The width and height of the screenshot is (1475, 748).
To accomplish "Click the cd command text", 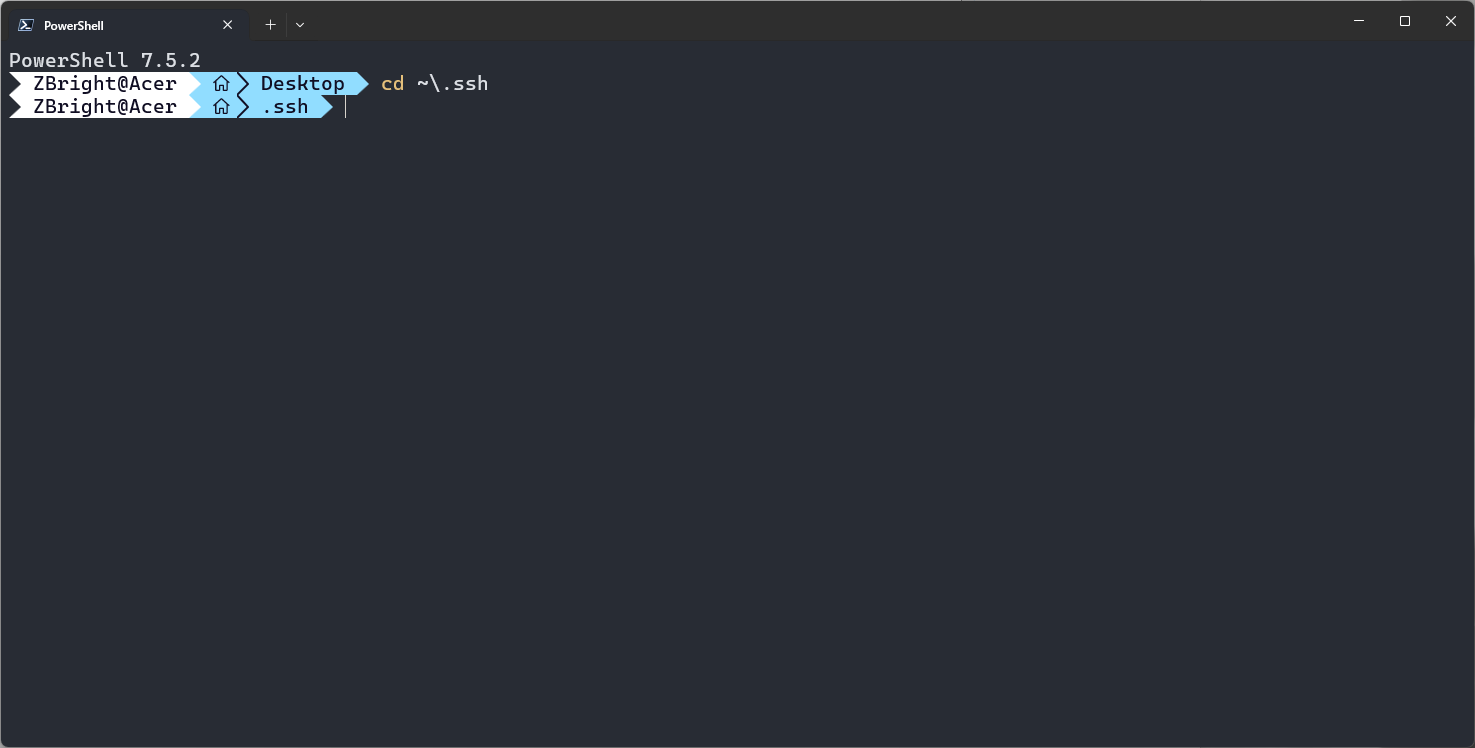I will tap(393, 84).
